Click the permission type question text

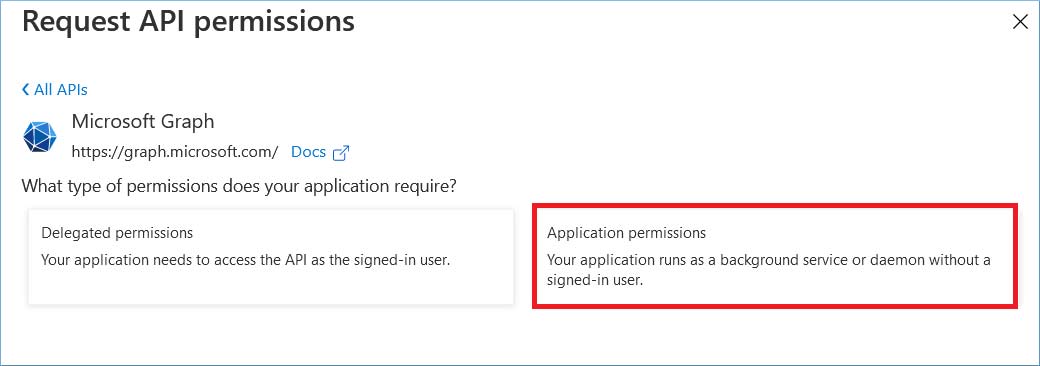[239, 186]
